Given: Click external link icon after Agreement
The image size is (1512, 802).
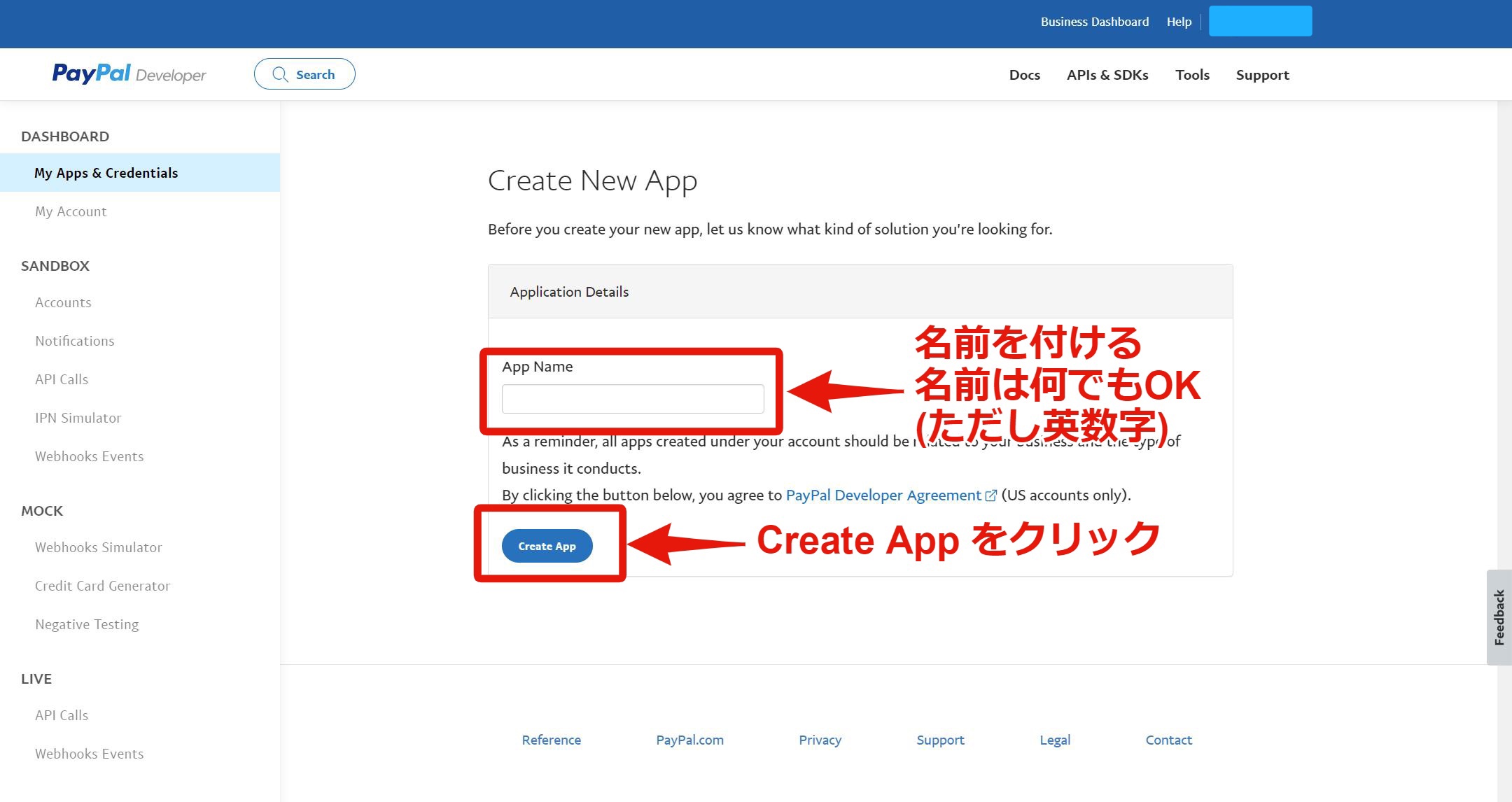Looking at the screenshot, I should pyautogui.click(x=991, y=495).
